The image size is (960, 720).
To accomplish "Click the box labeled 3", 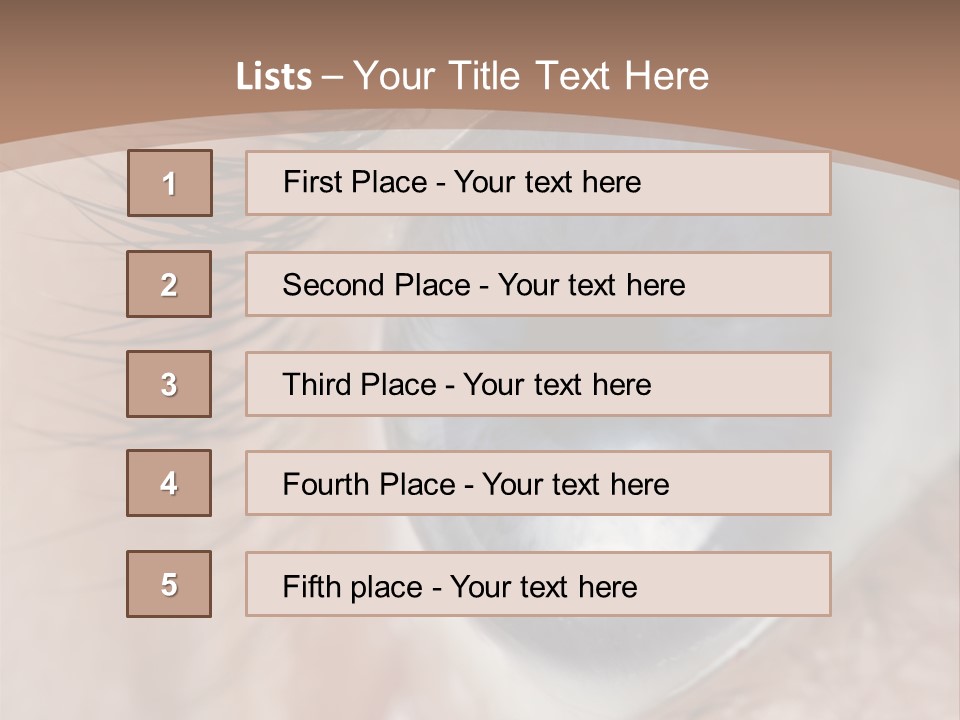I will tap(169, 384).
